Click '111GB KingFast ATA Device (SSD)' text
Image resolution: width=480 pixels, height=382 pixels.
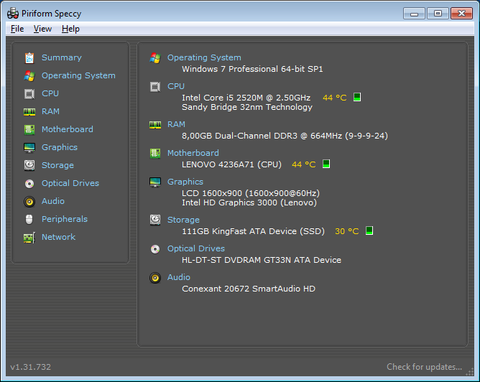[253, 231]
